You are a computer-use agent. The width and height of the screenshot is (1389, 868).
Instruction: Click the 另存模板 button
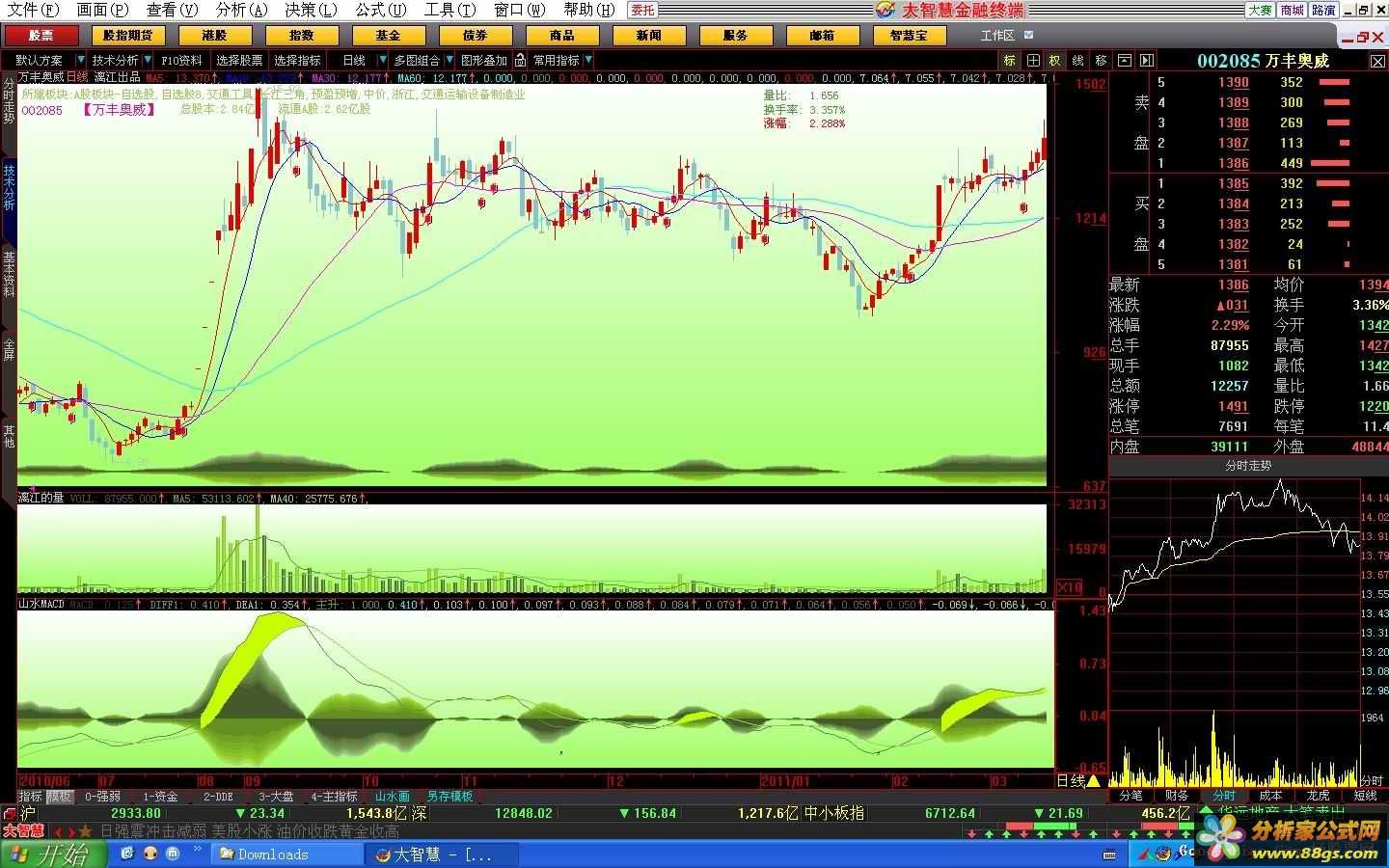[450, 797]
